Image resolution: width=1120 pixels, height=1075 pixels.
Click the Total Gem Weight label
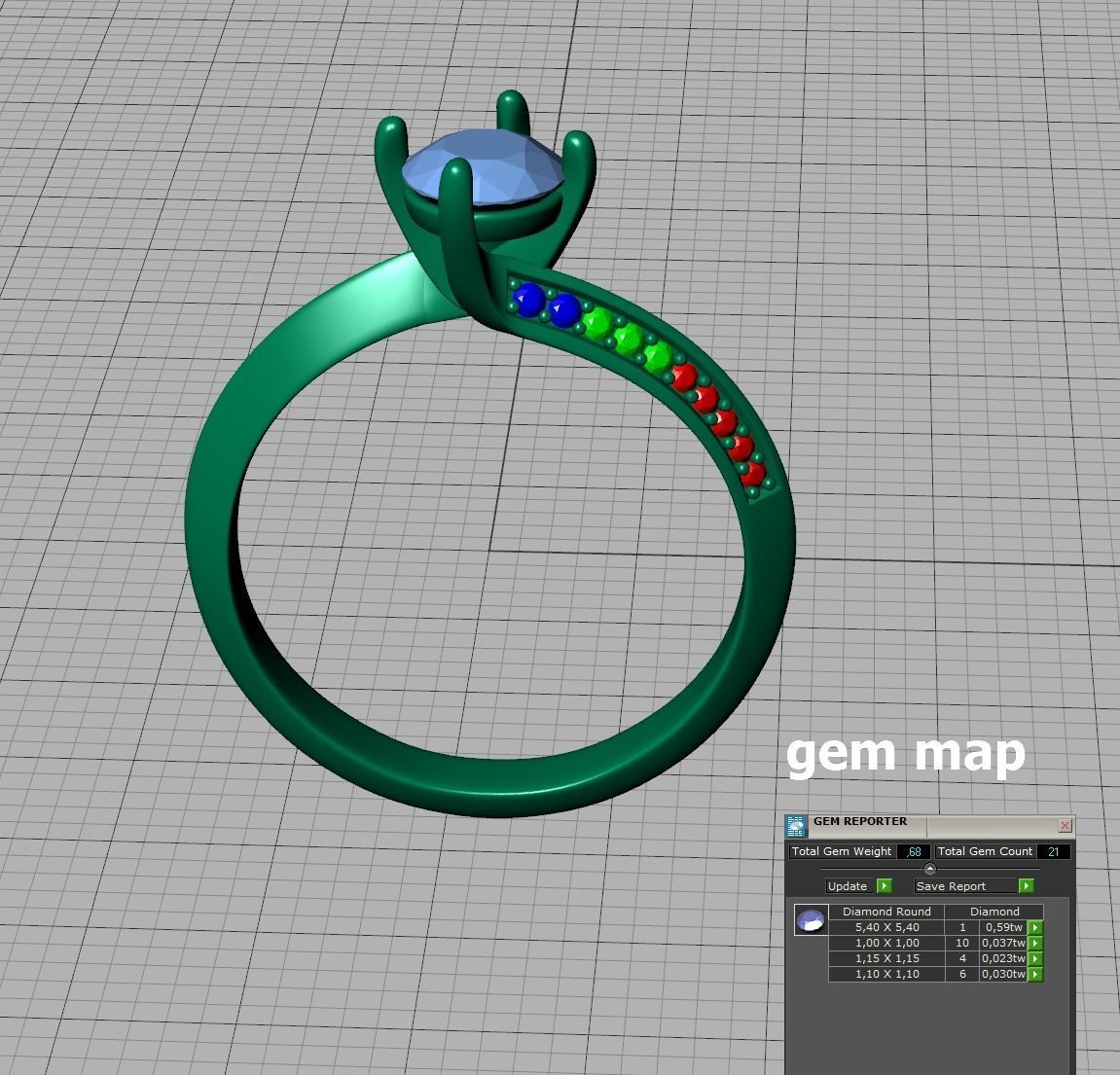(842, 851)
